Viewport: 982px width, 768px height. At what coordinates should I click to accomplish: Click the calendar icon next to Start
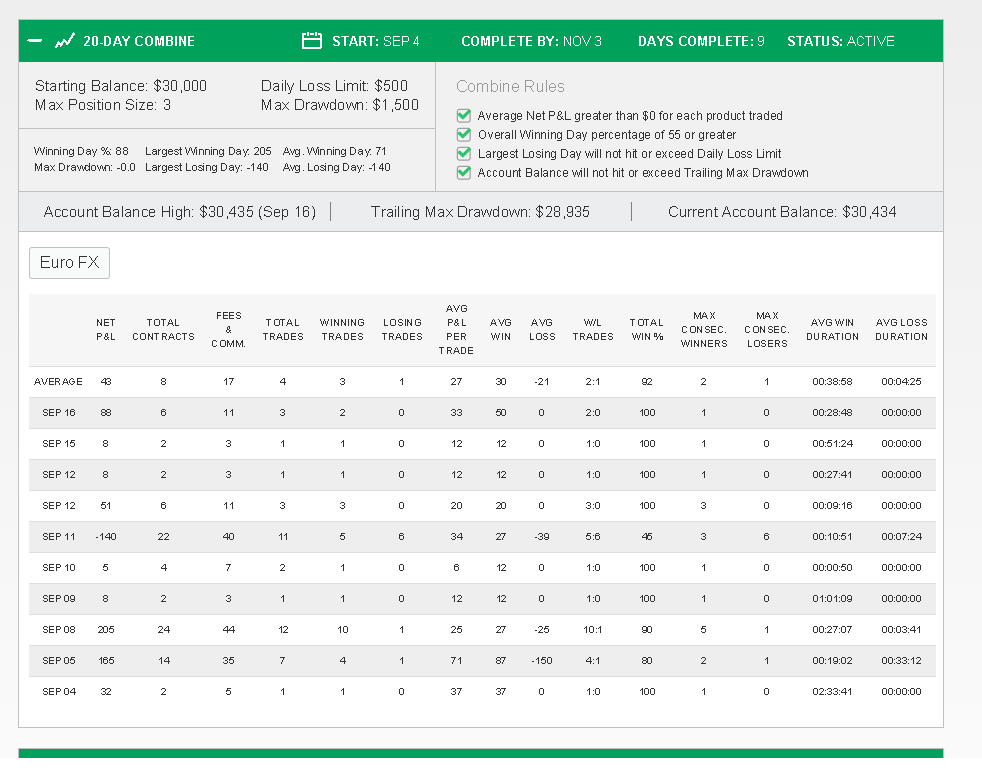click(x=311, y=41)
